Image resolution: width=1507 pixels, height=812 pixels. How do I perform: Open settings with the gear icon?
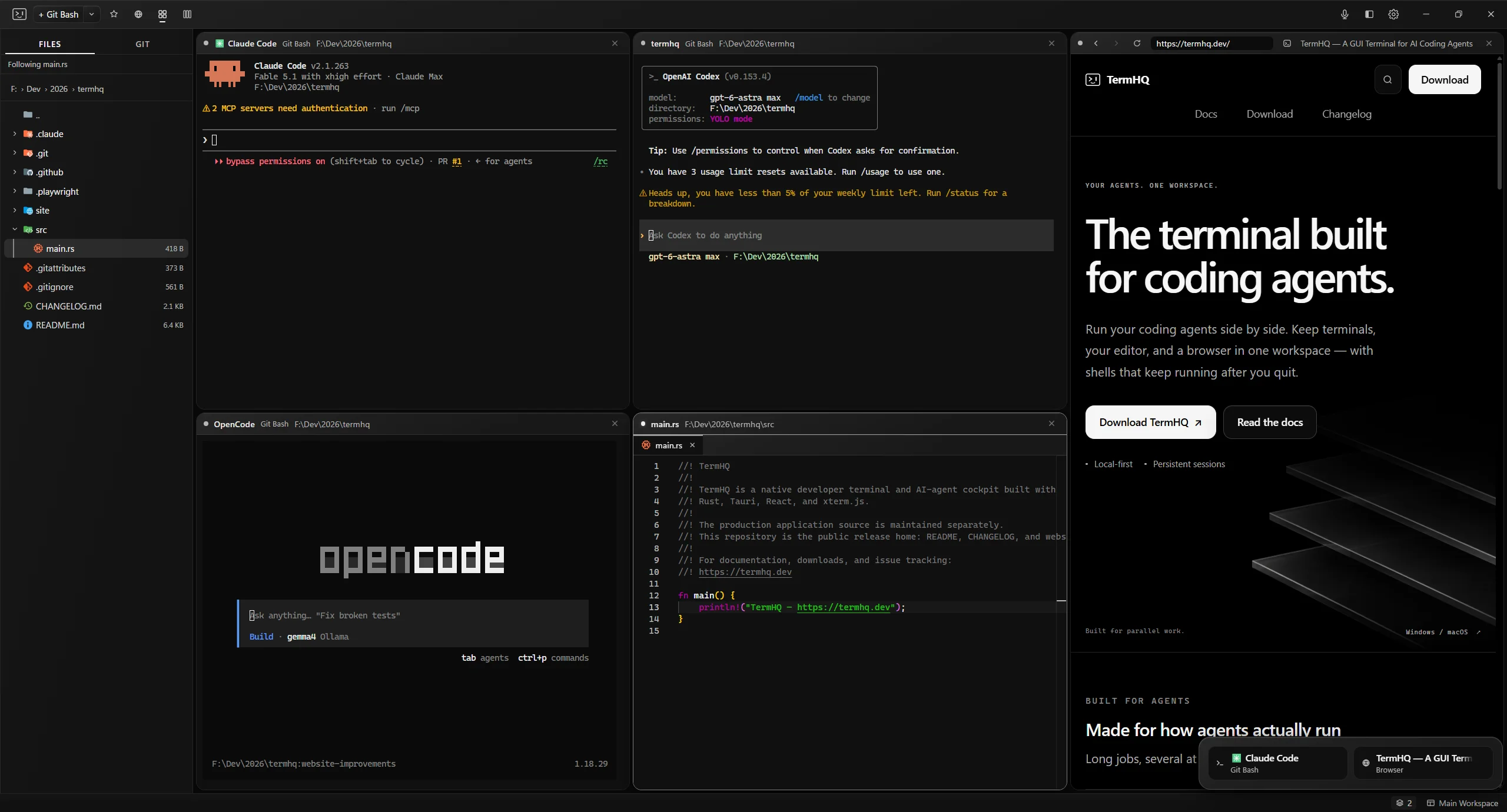[1393, 14]
